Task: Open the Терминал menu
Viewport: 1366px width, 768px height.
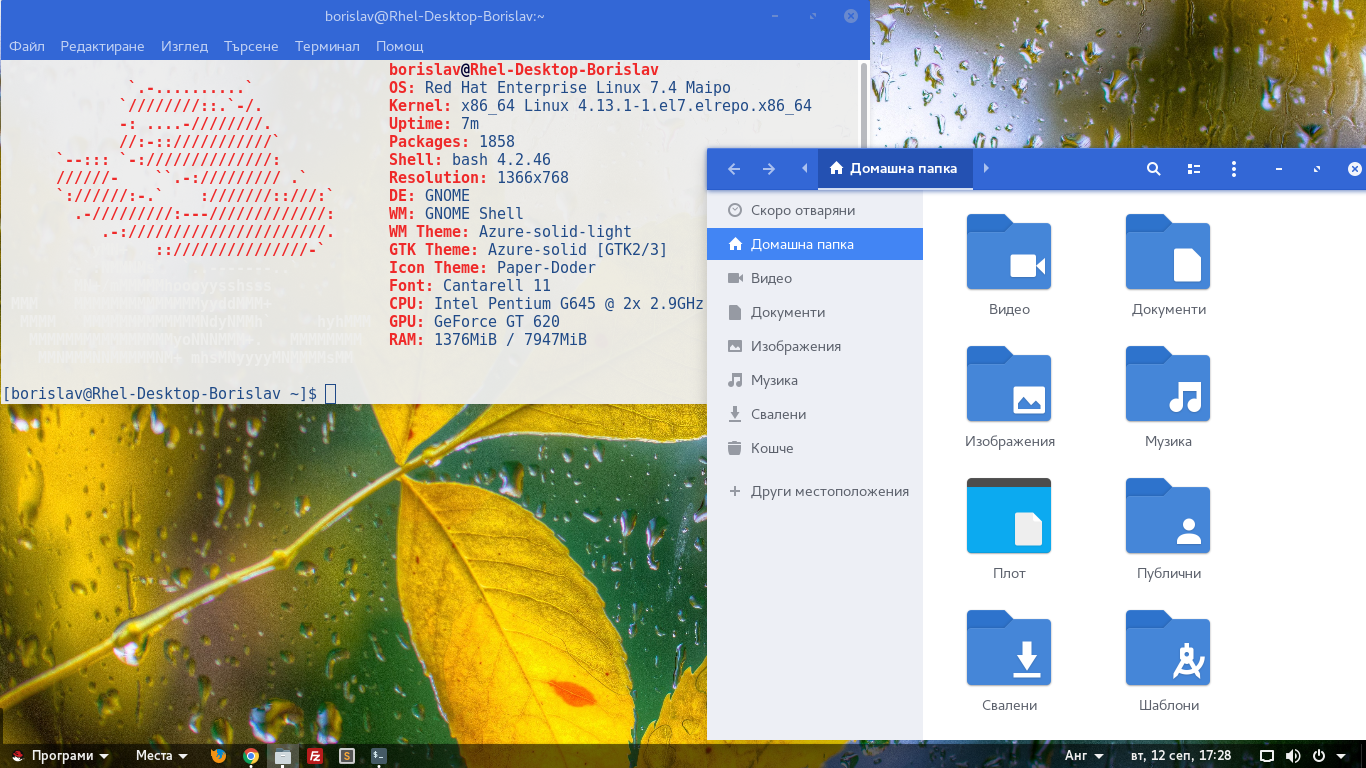Action: point(327,46)
